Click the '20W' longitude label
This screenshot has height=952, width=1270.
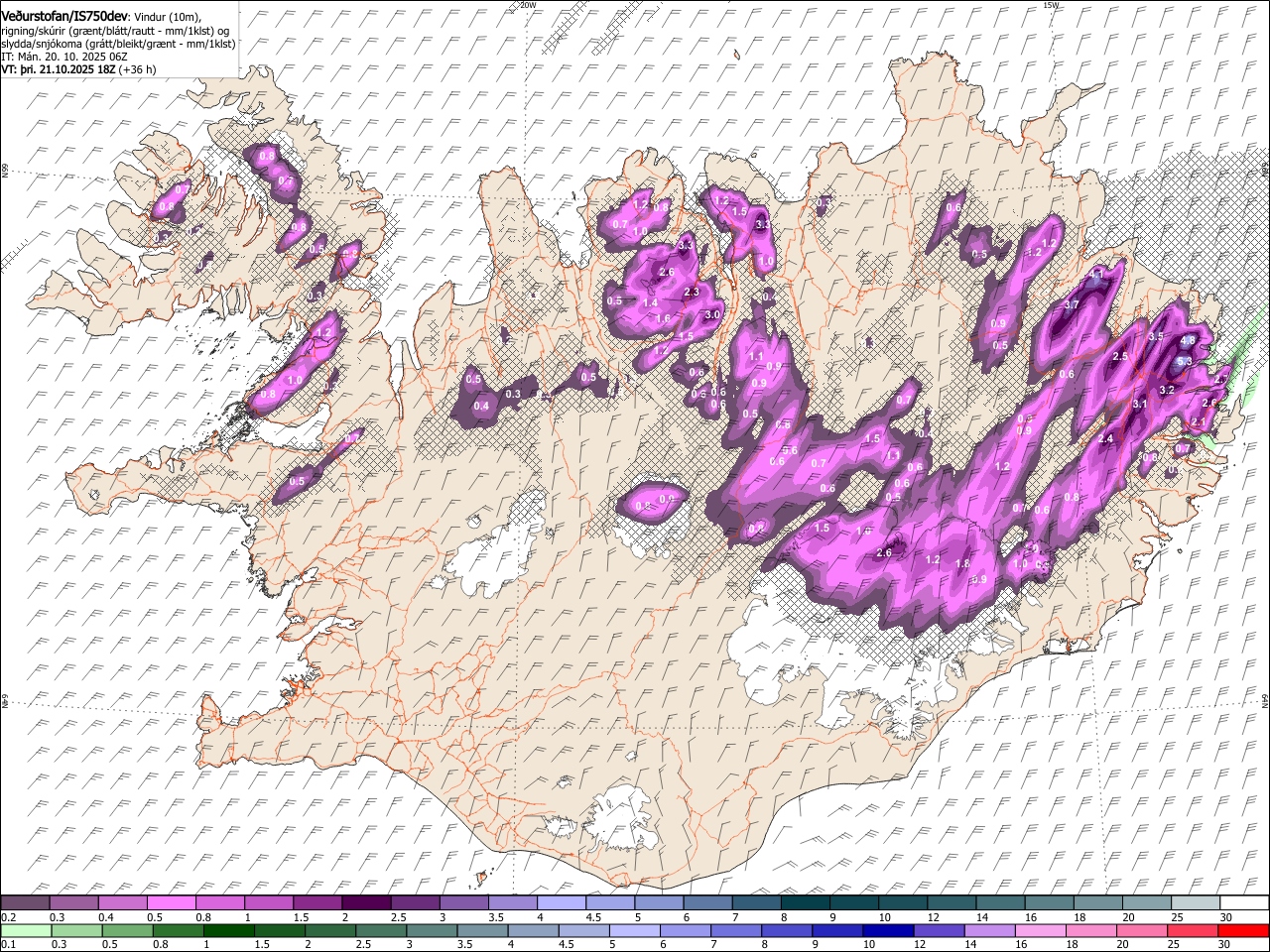[x=528, y=5]
